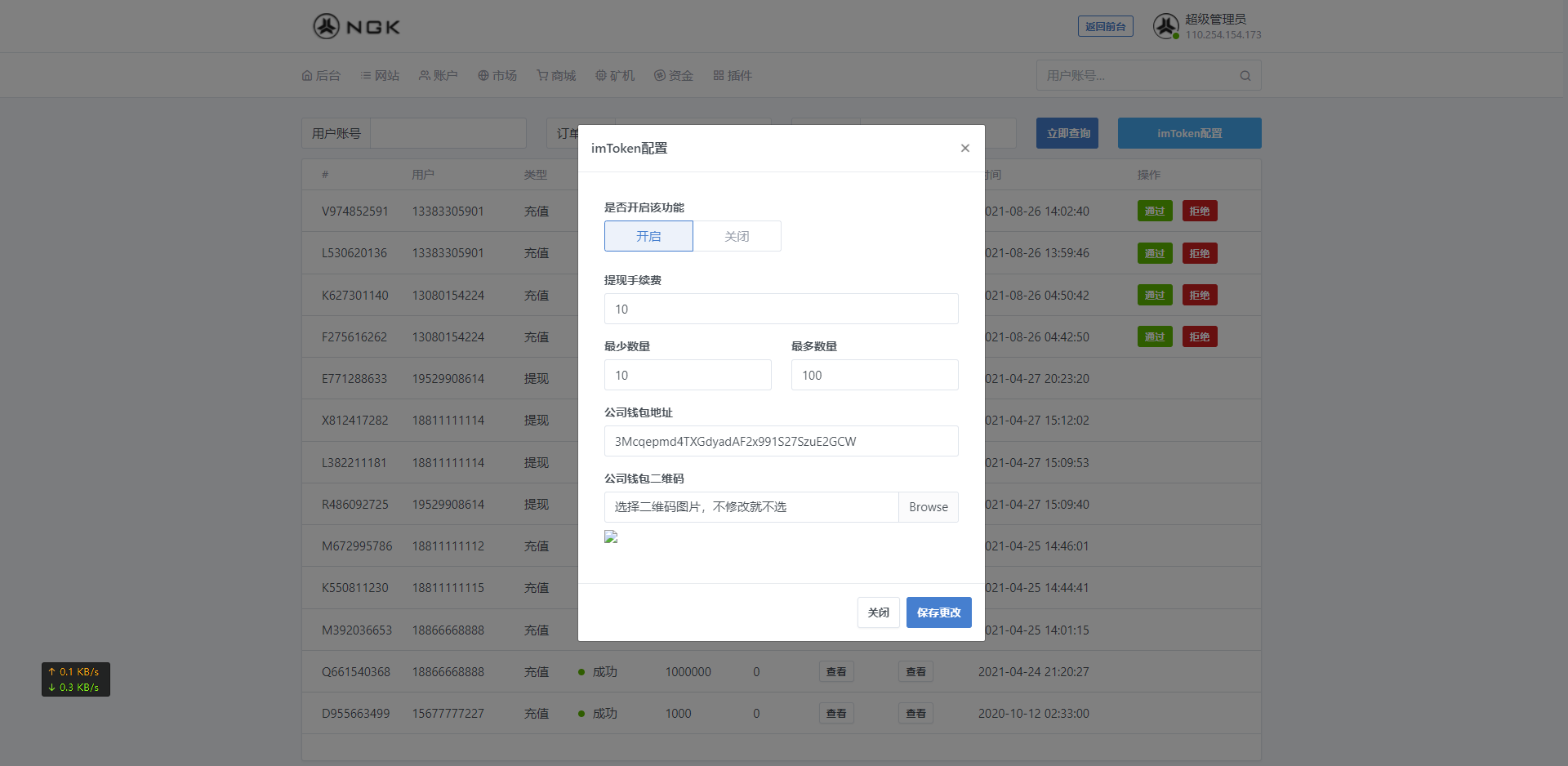This screenshot has width=1568, height=766.
Task: Click the network speed overlay widget
Action: pyautogui.click(x=76, y=679)
